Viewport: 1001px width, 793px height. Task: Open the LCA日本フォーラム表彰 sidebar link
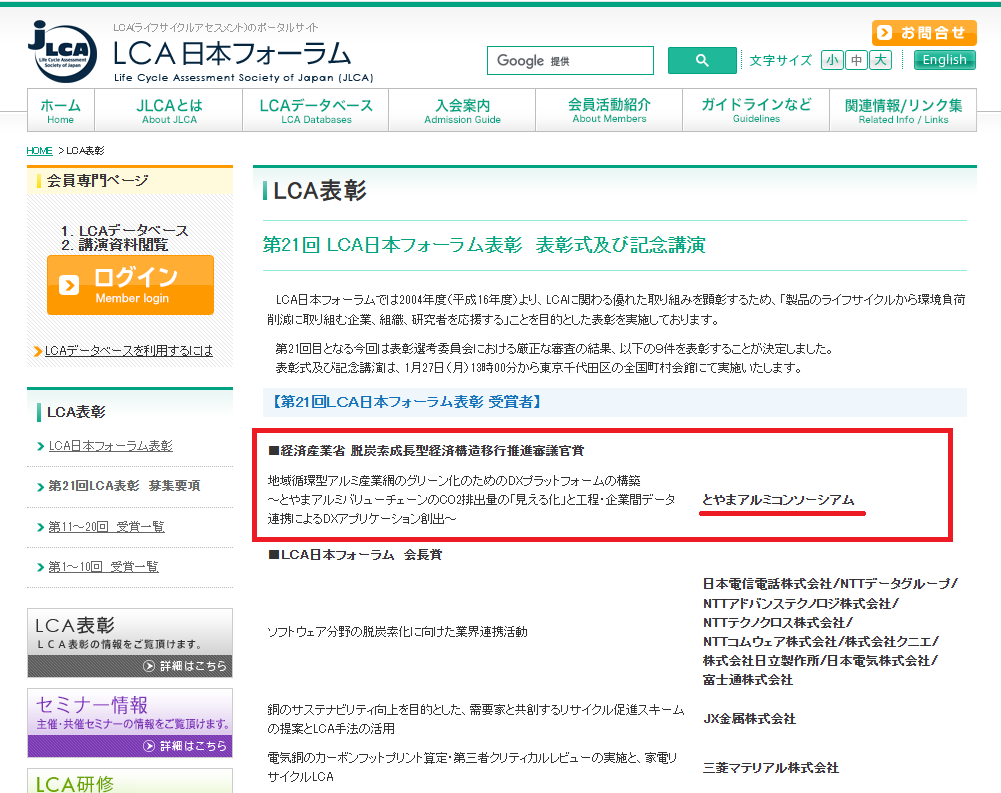point(110,446)
